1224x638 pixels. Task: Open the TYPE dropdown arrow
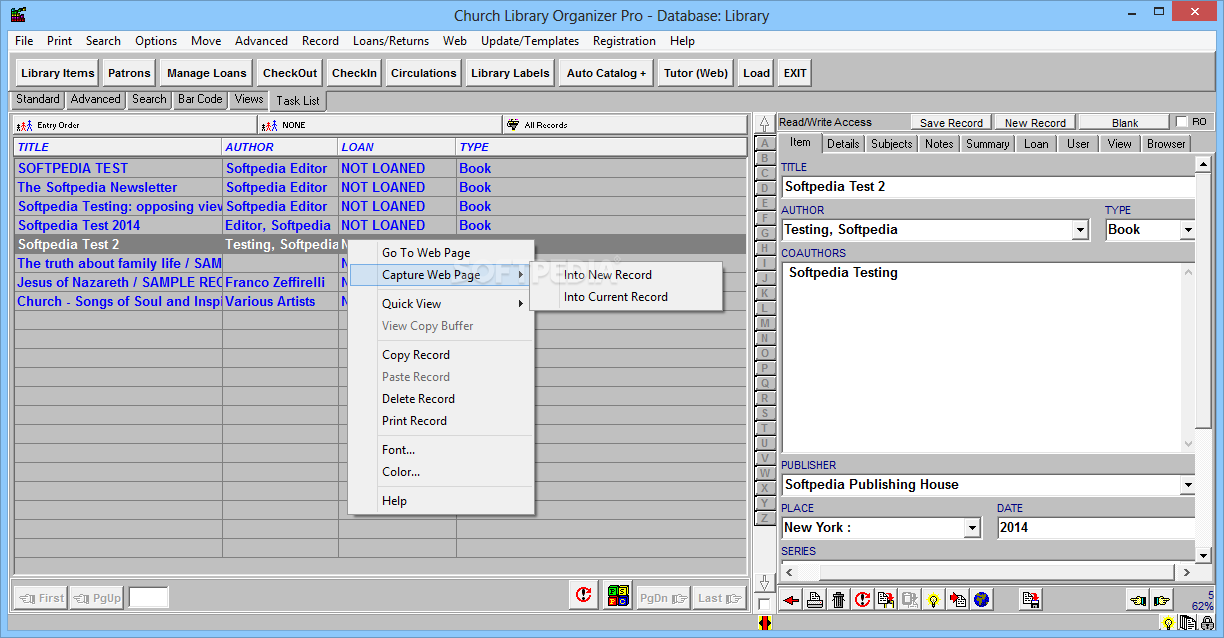click(1187, 230)
